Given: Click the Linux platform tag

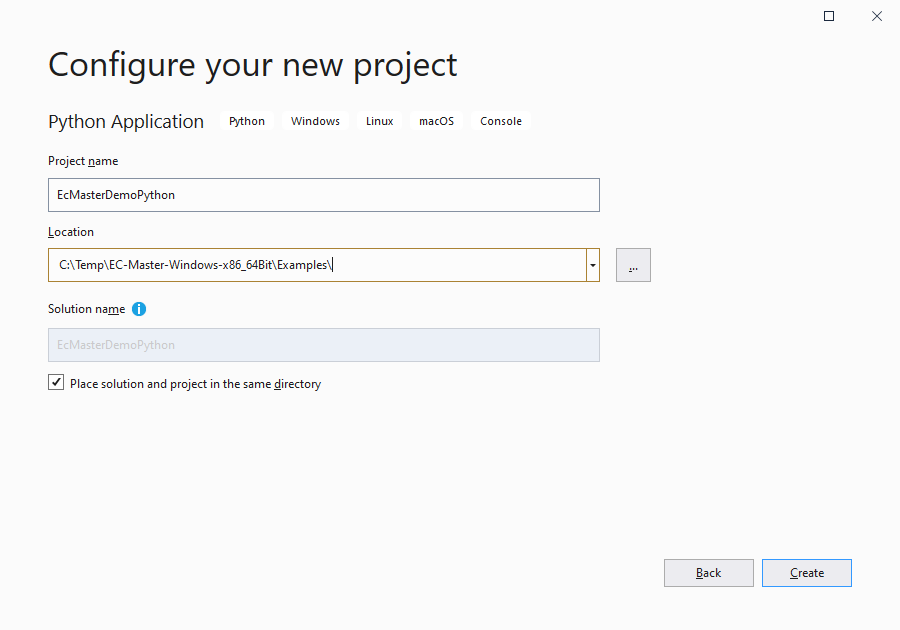Looking at the screenshot, I should (379, 121).
